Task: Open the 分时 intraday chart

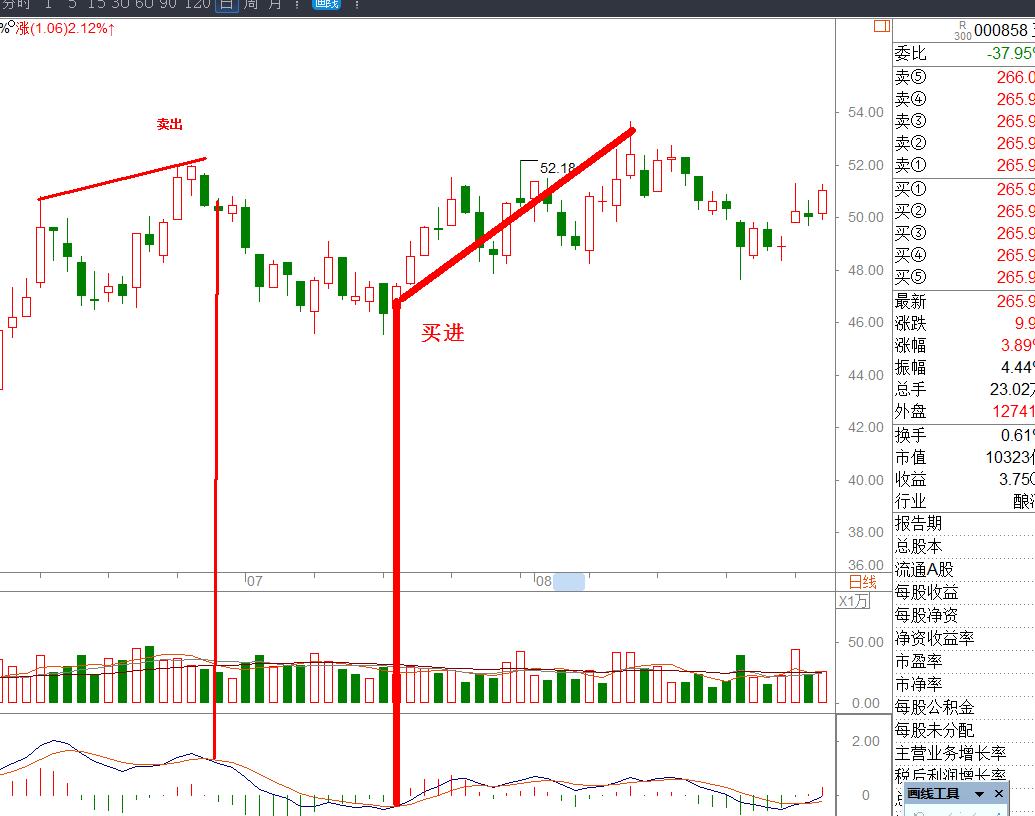Action: point(16,4)
